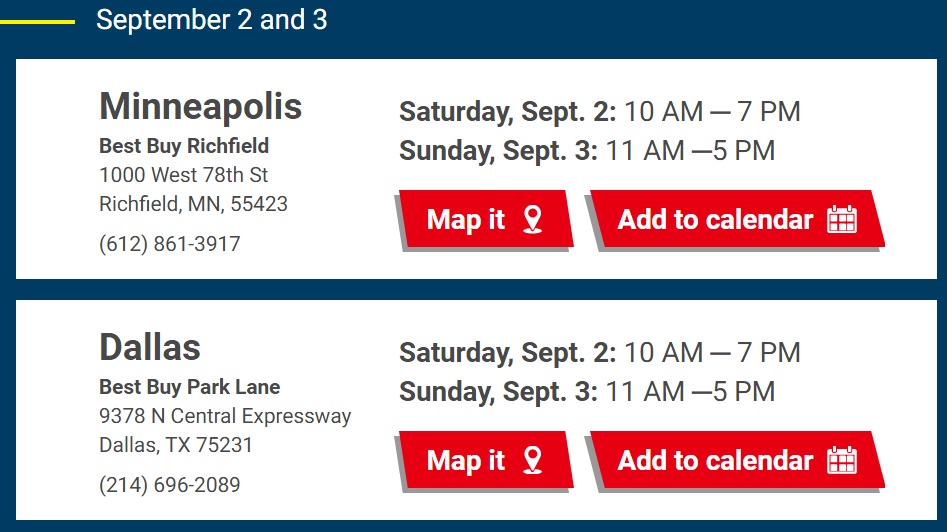Click the 9378 N Central Expressway address

225,416
